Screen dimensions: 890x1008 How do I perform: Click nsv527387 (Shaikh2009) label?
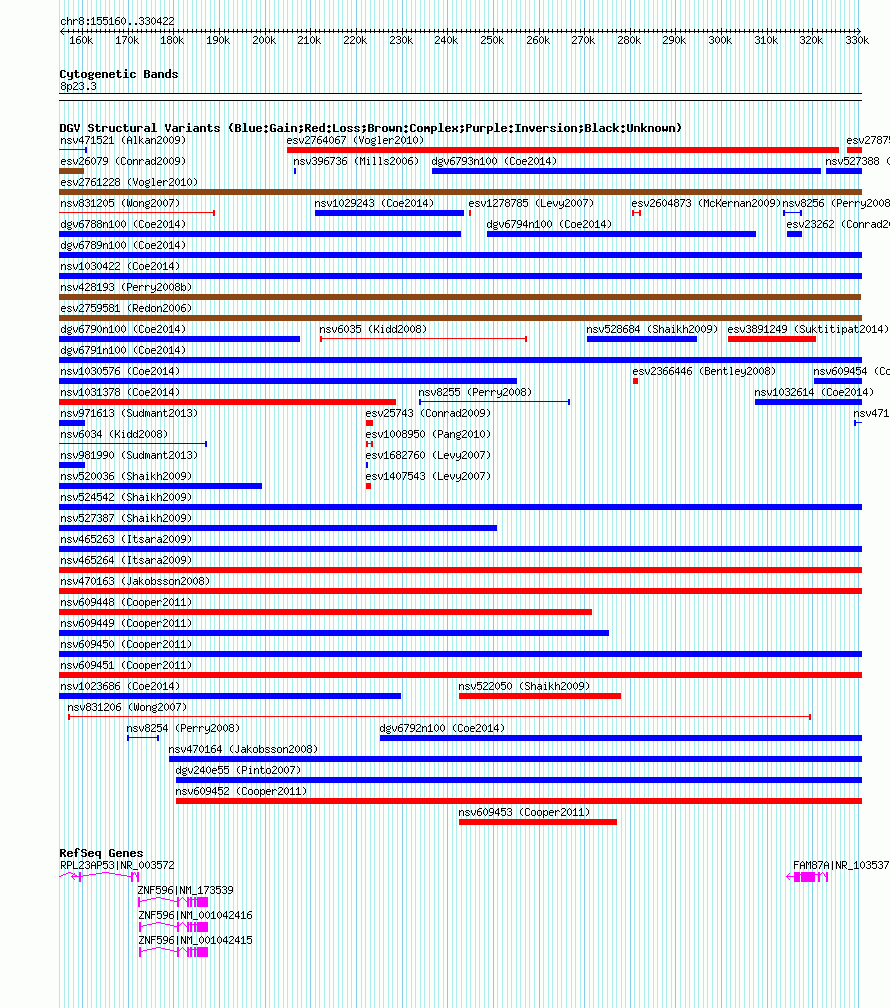pyautogui.click(x=126, y=518)
